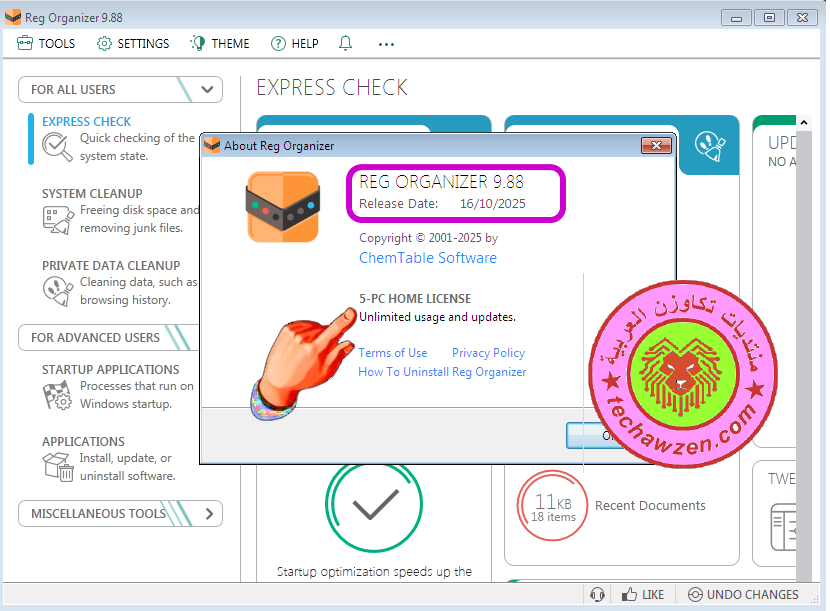Click the Help question mark icon
This screenshot has height=611, width=830.
(278, 43)
